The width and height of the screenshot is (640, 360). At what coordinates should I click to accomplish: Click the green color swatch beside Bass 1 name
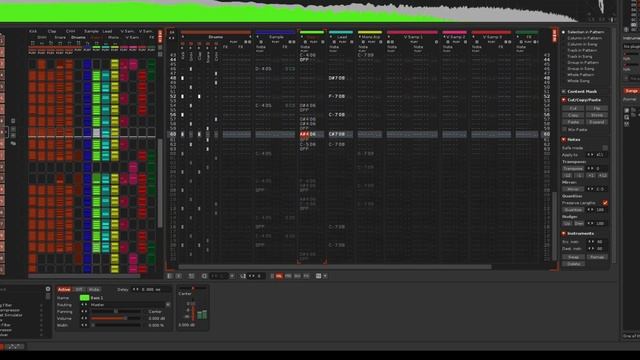click(84, 298)
